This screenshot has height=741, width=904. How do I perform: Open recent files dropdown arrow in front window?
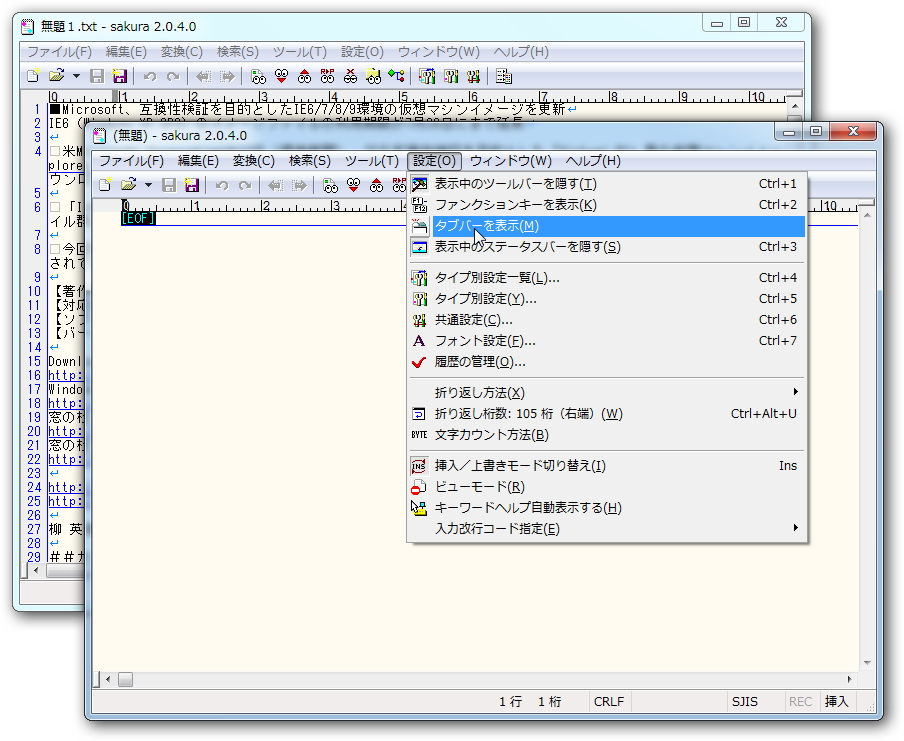click(x=148, y=185)
